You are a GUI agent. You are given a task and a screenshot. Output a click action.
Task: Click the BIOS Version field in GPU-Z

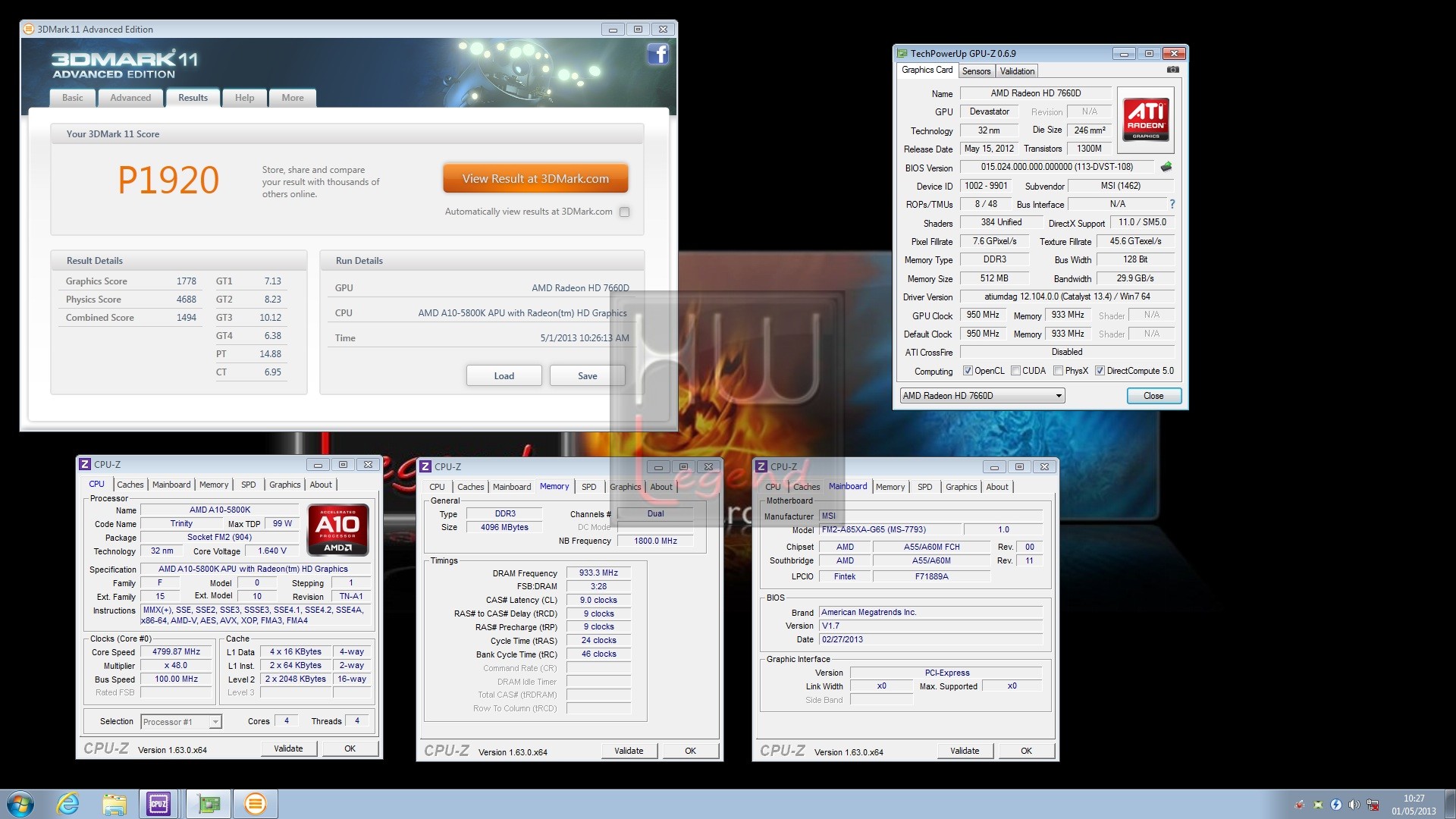pyautogui.click(x=1057, y=167)
